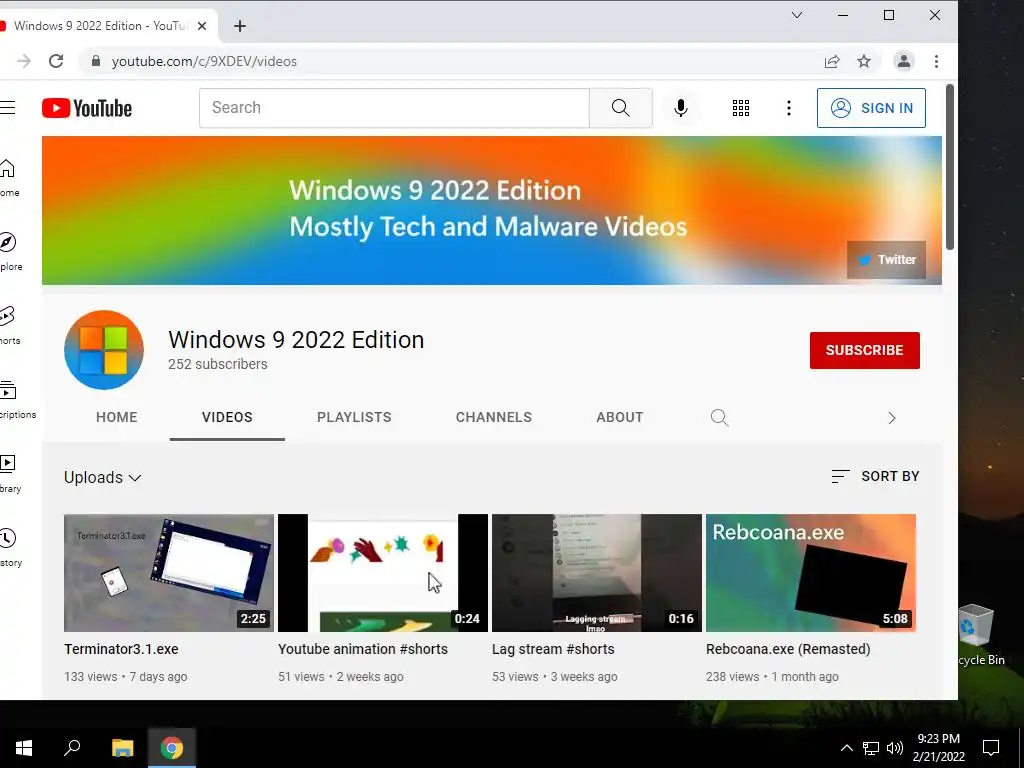Play the Lag stream thumbnail

point(597,573)
